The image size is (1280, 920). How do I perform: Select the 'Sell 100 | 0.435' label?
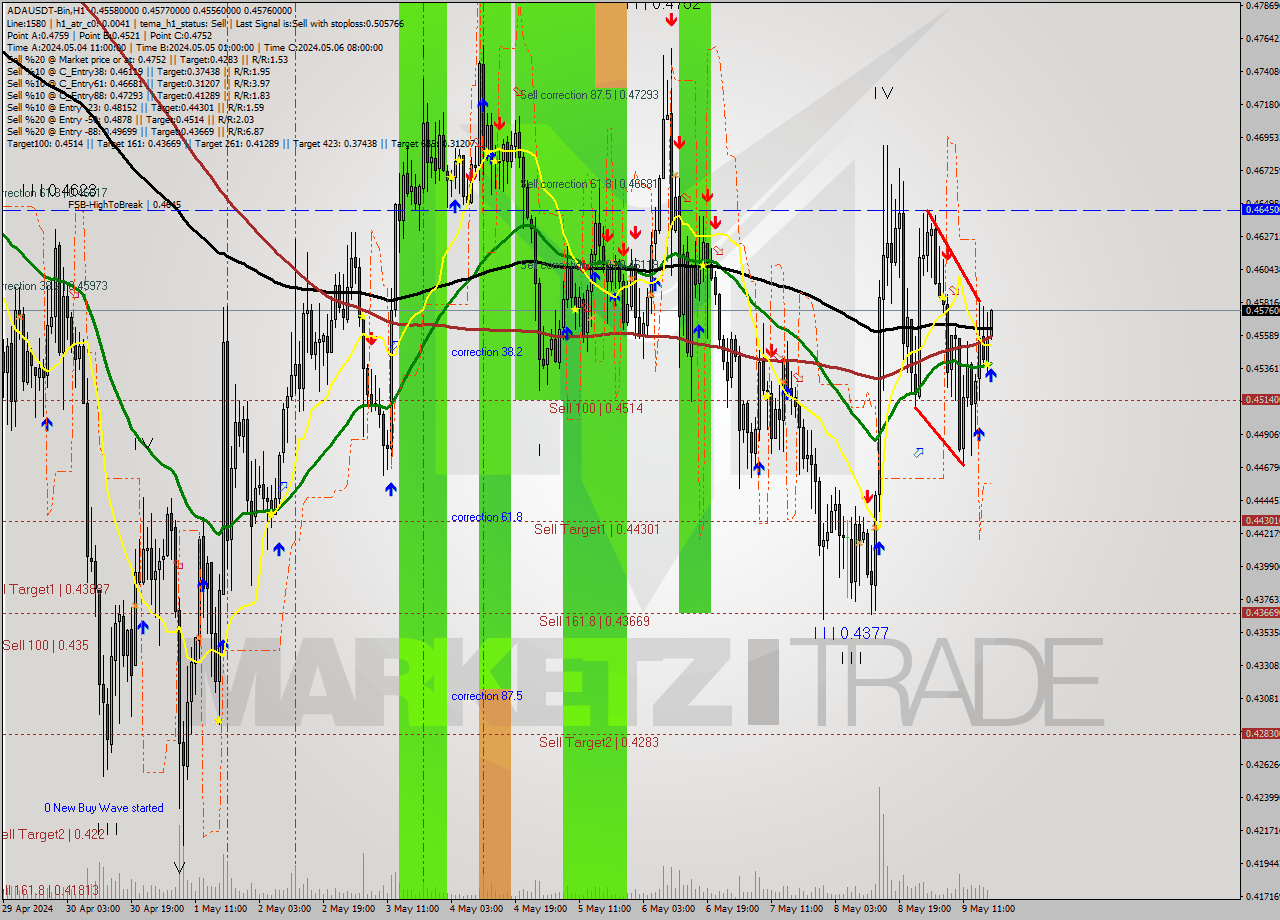[x=45, y=646]
